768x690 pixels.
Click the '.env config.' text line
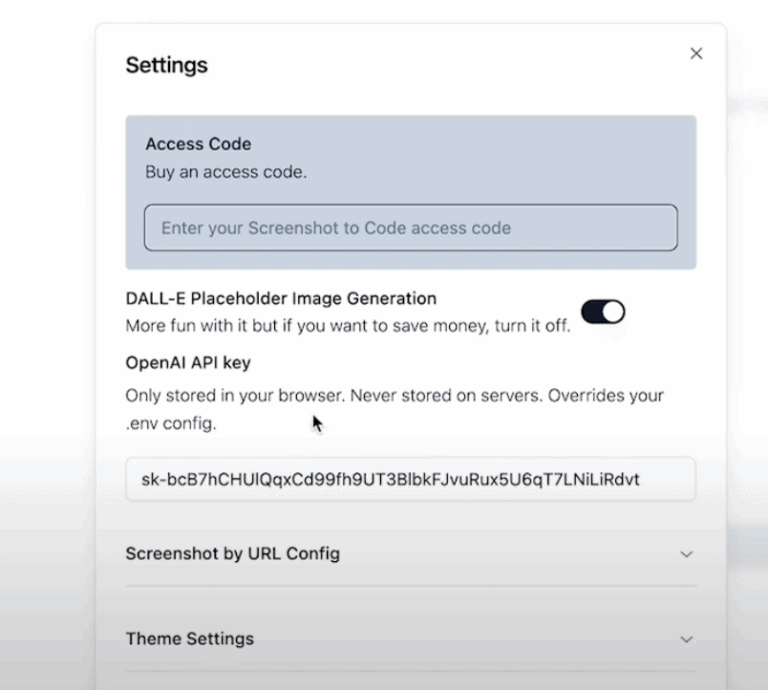click(171, 423)
